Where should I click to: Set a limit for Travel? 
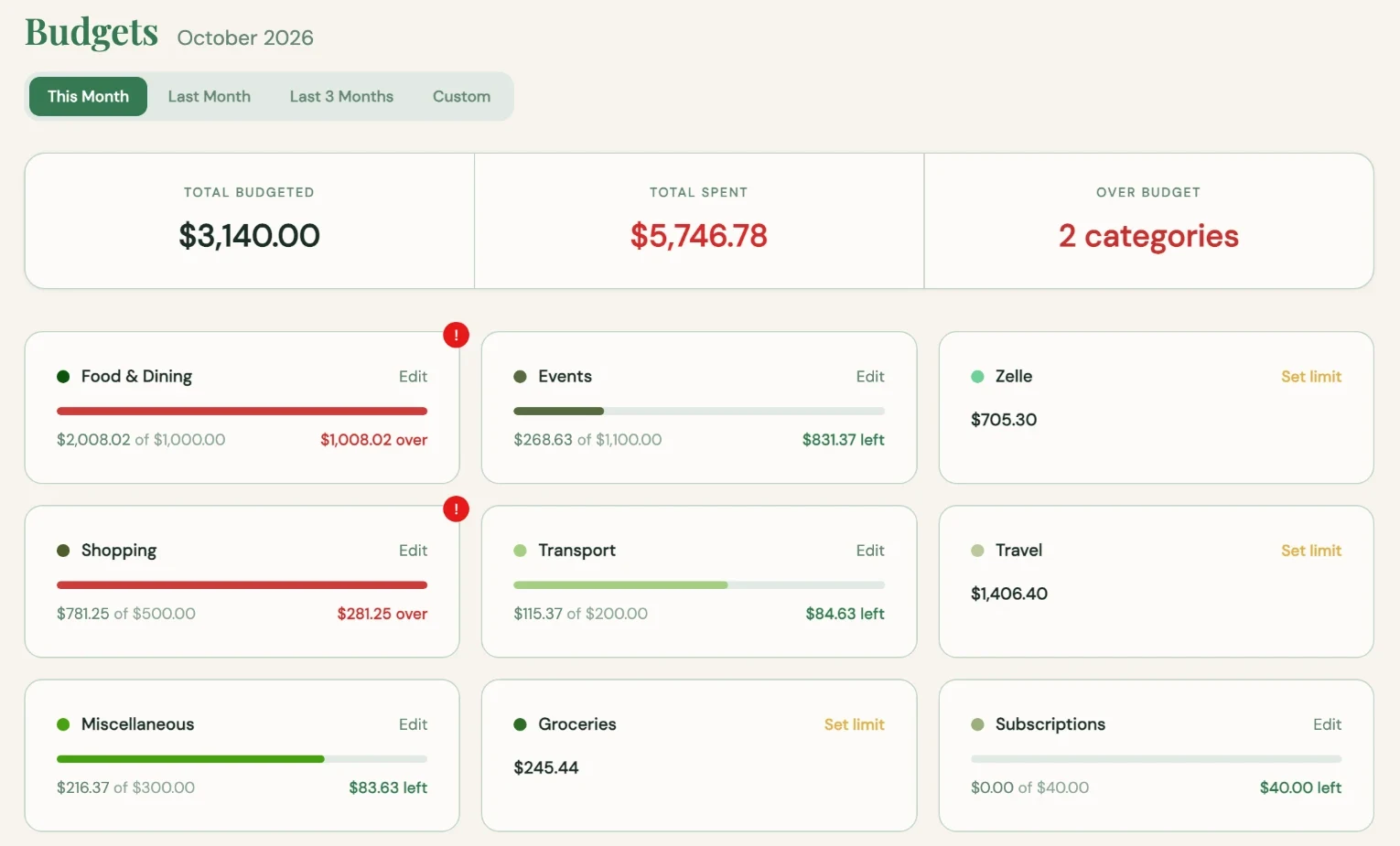pos(1311,550)
